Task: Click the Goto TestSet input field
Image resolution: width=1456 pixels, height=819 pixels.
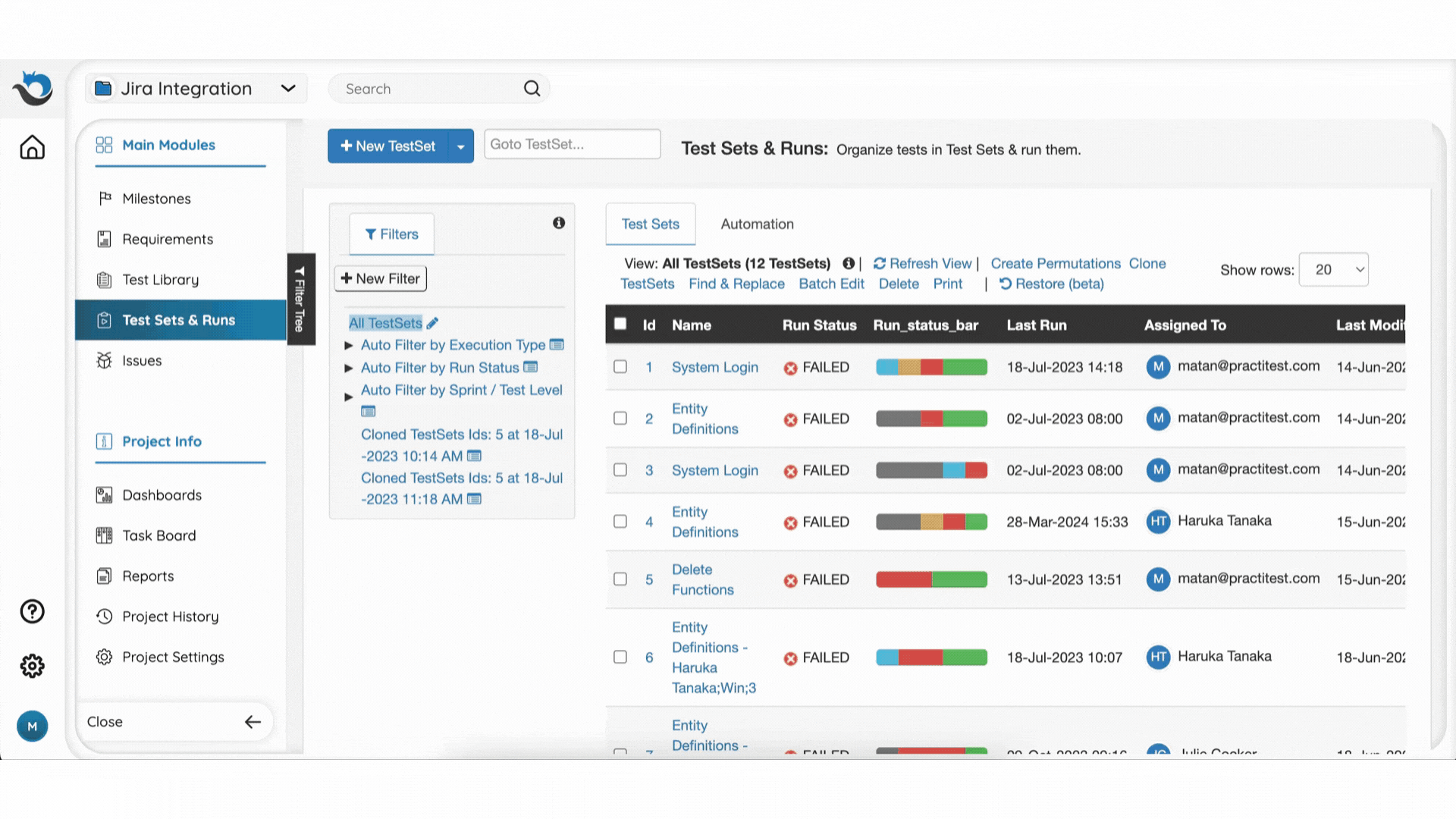Action: (x=572, y=144)
